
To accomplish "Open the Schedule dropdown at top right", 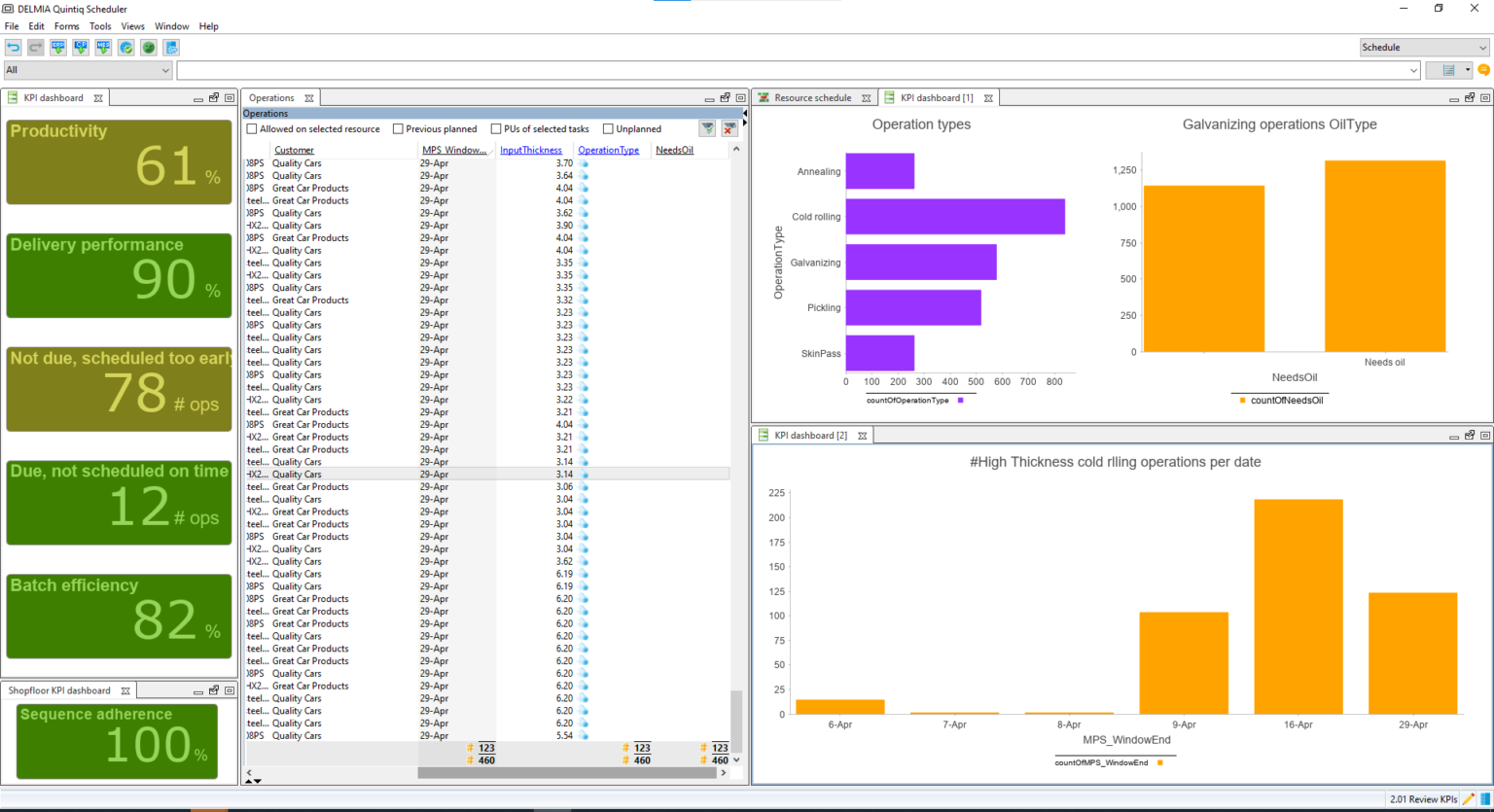I will coord(1424,47).
